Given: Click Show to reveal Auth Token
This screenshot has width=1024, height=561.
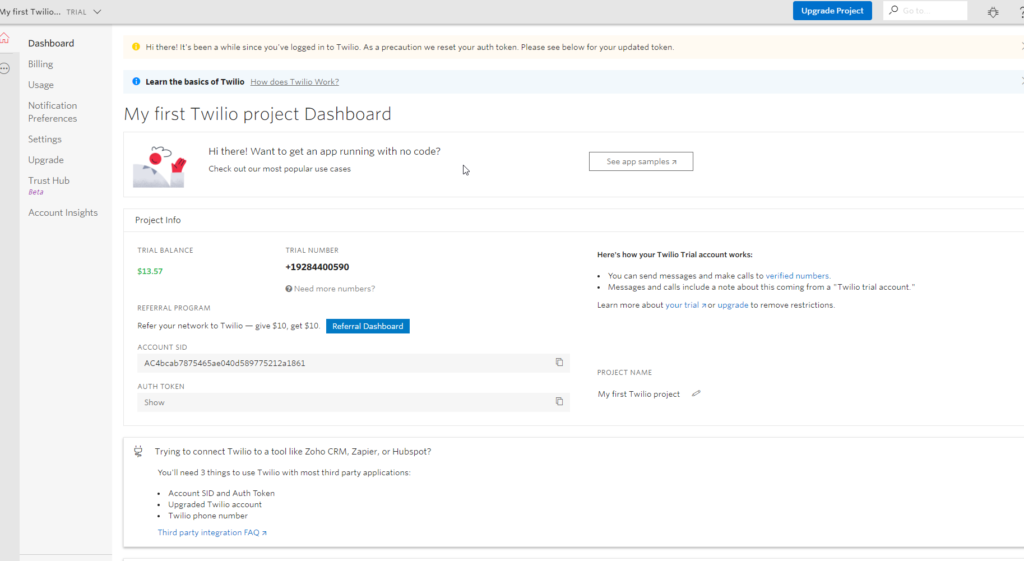Looking at the screenshot, I should pos(154,402).
